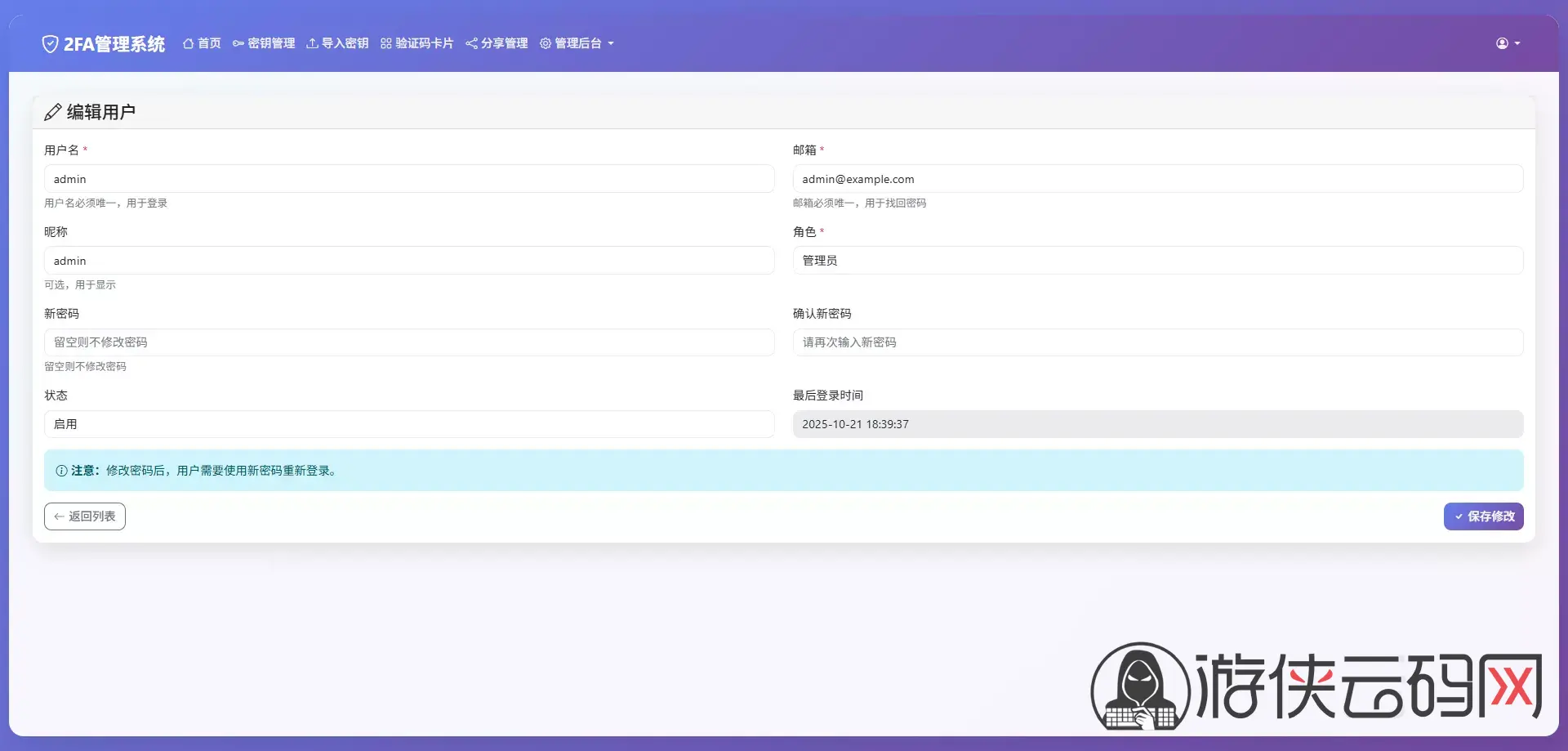Open the 状态 status dropdown

pyautogui.click(x=408, y=424)
